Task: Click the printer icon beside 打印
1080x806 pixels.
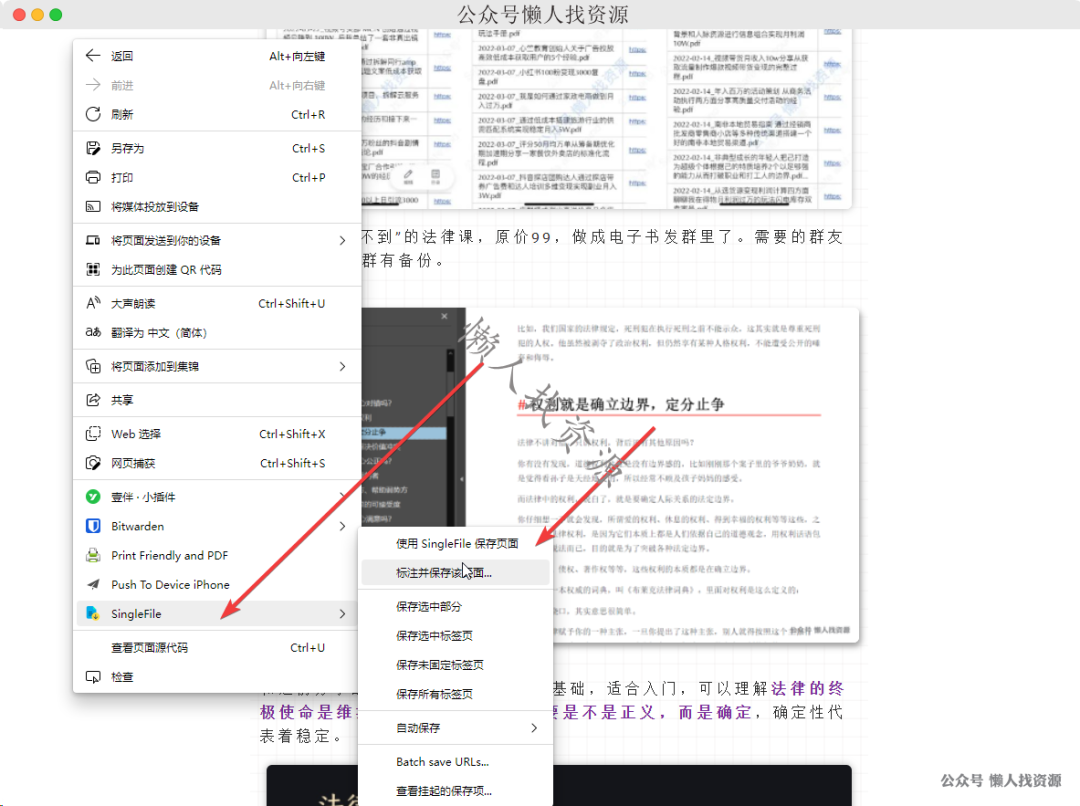Action: pos(93,178)
